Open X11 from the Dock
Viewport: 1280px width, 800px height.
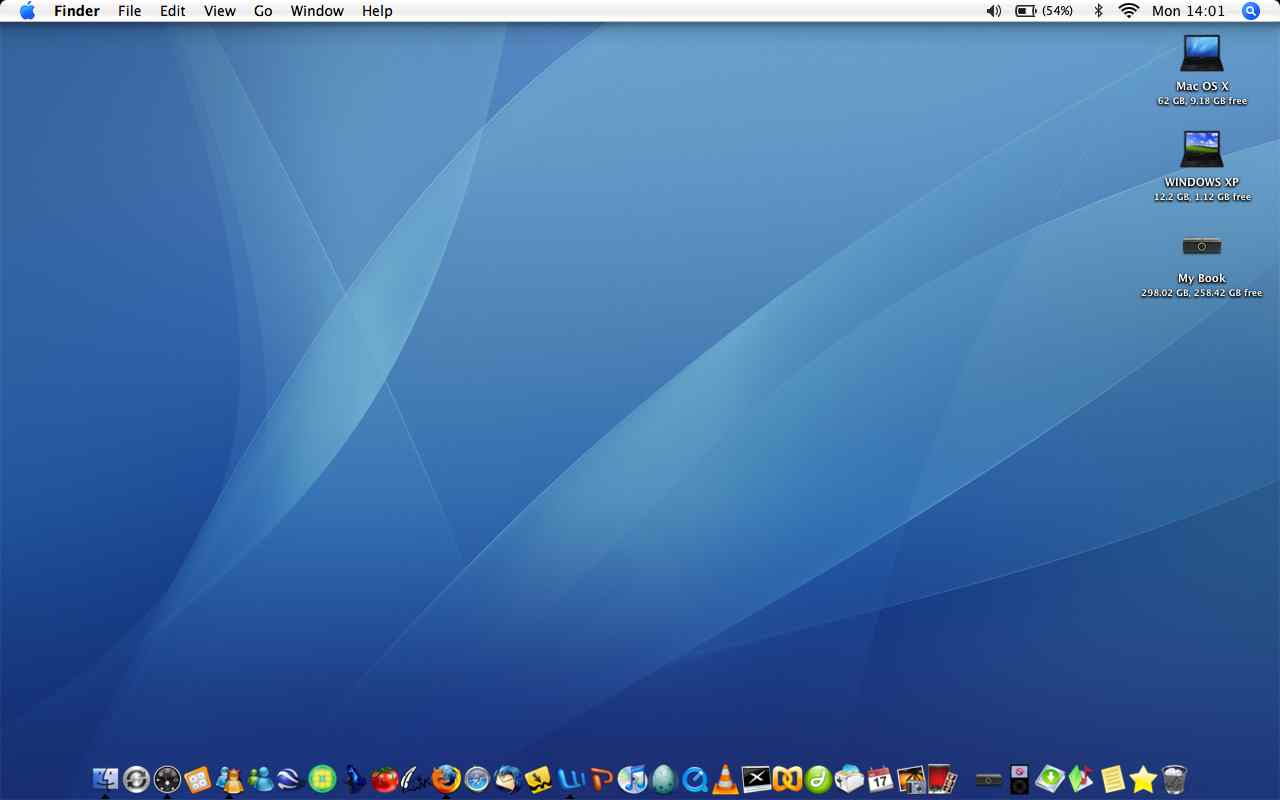[x=756, y=779]
